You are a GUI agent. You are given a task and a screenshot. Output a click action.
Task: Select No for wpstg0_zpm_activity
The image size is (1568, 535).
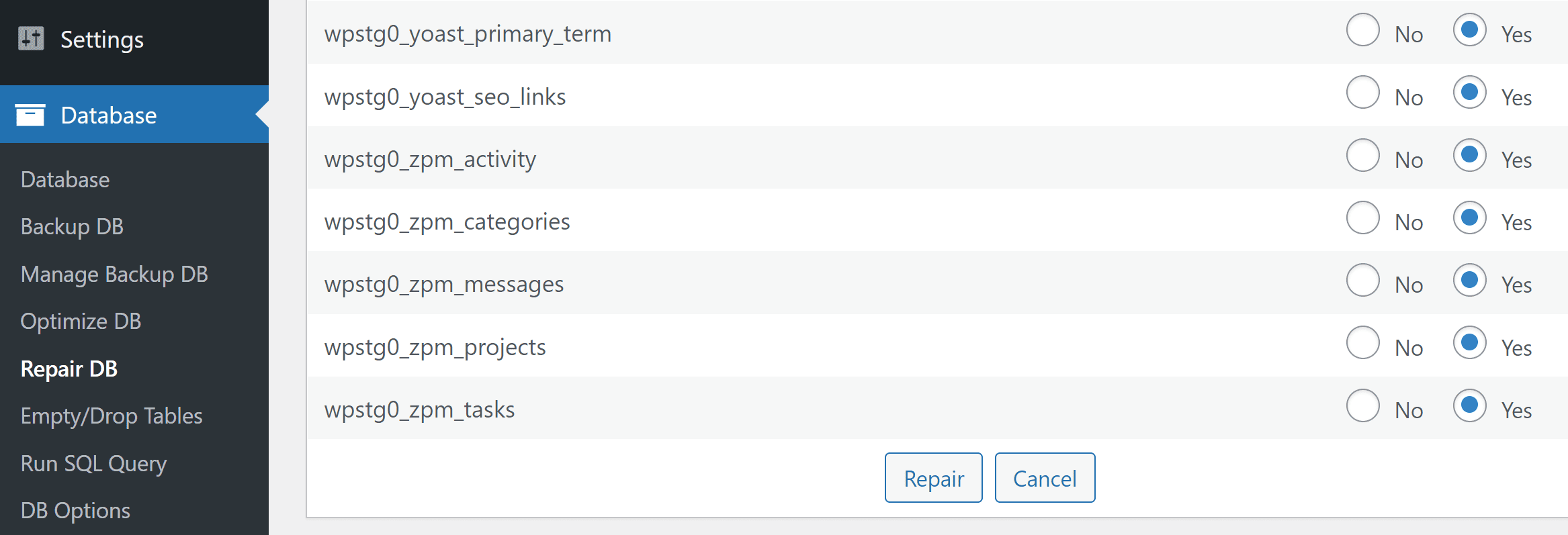coord(1362,156)
